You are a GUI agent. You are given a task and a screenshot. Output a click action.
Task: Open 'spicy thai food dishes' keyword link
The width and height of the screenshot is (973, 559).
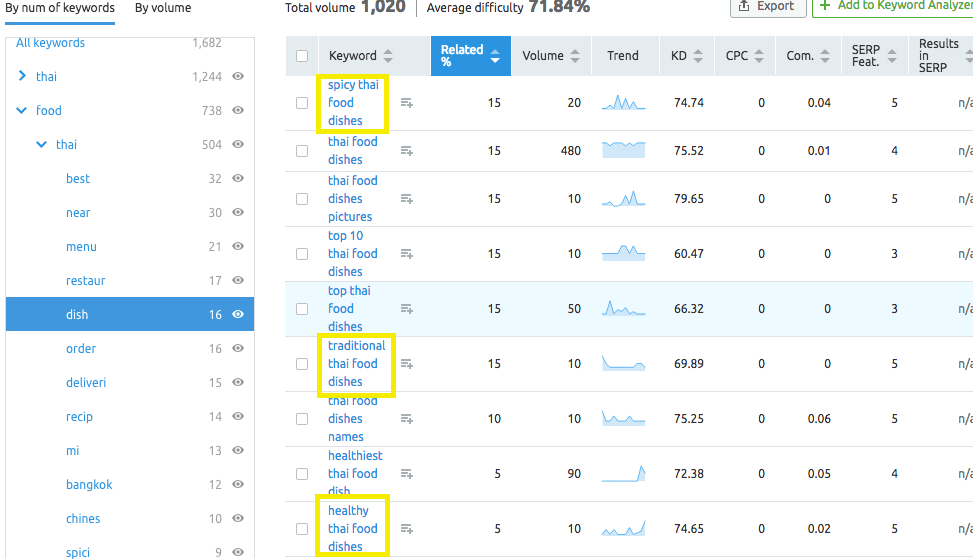tap(353, 102)
